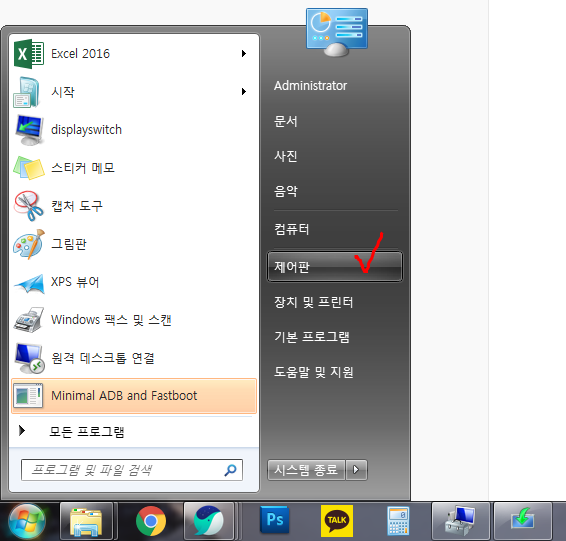Click the green download arrow taskbar icon

tap(522, 521)
